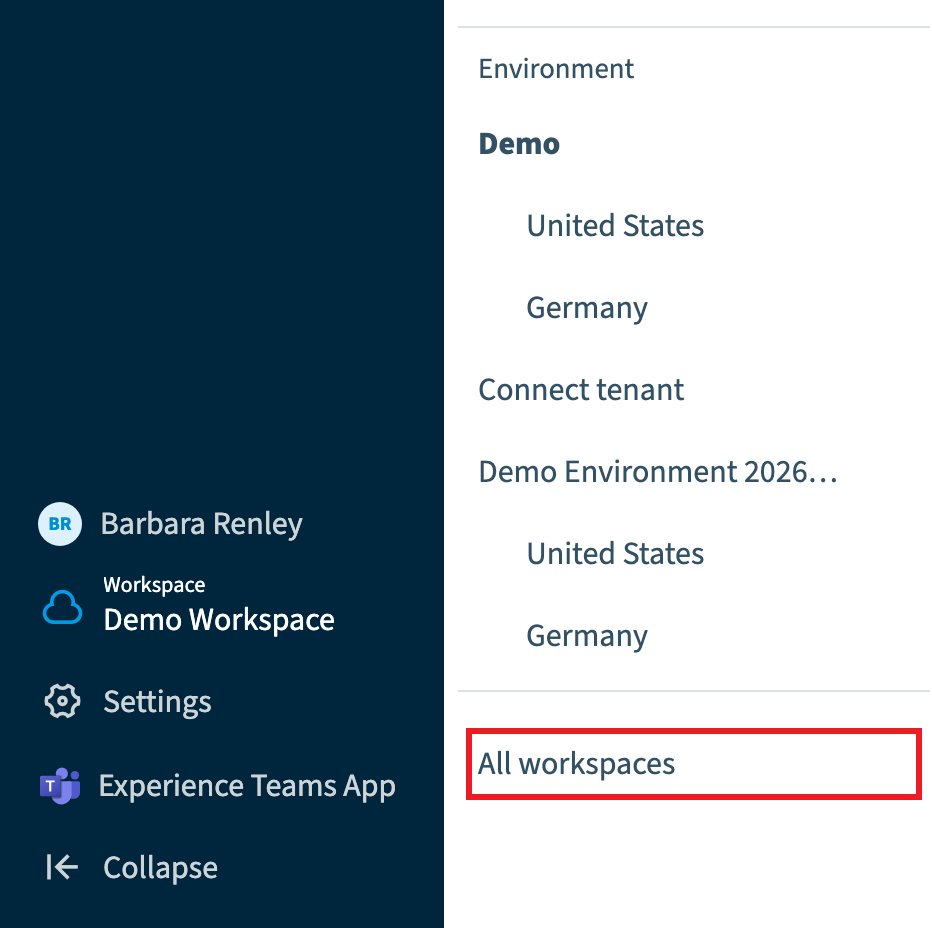Click the Collapse arrow icon

(62, 867)
